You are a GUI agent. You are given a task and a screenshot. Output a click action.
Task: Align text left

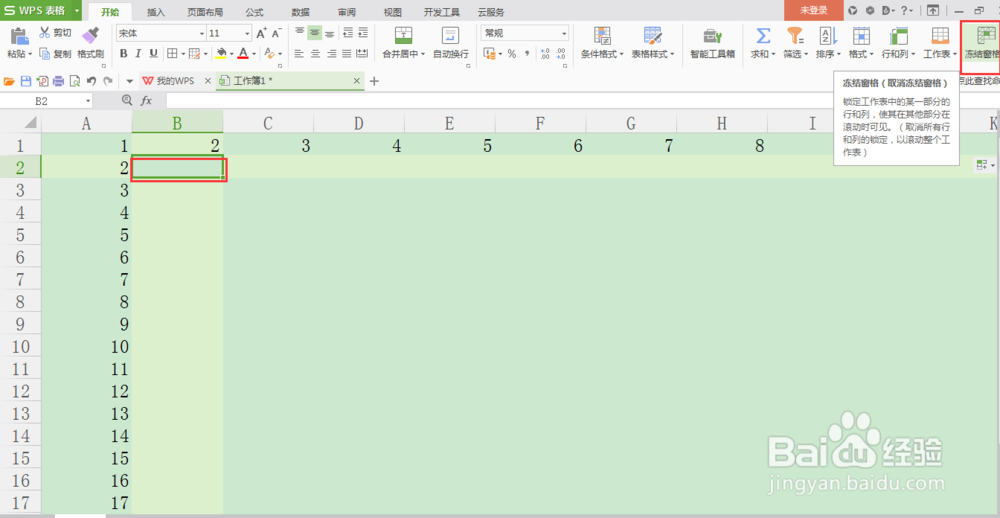pyautogui.click(x=299, y=54)
